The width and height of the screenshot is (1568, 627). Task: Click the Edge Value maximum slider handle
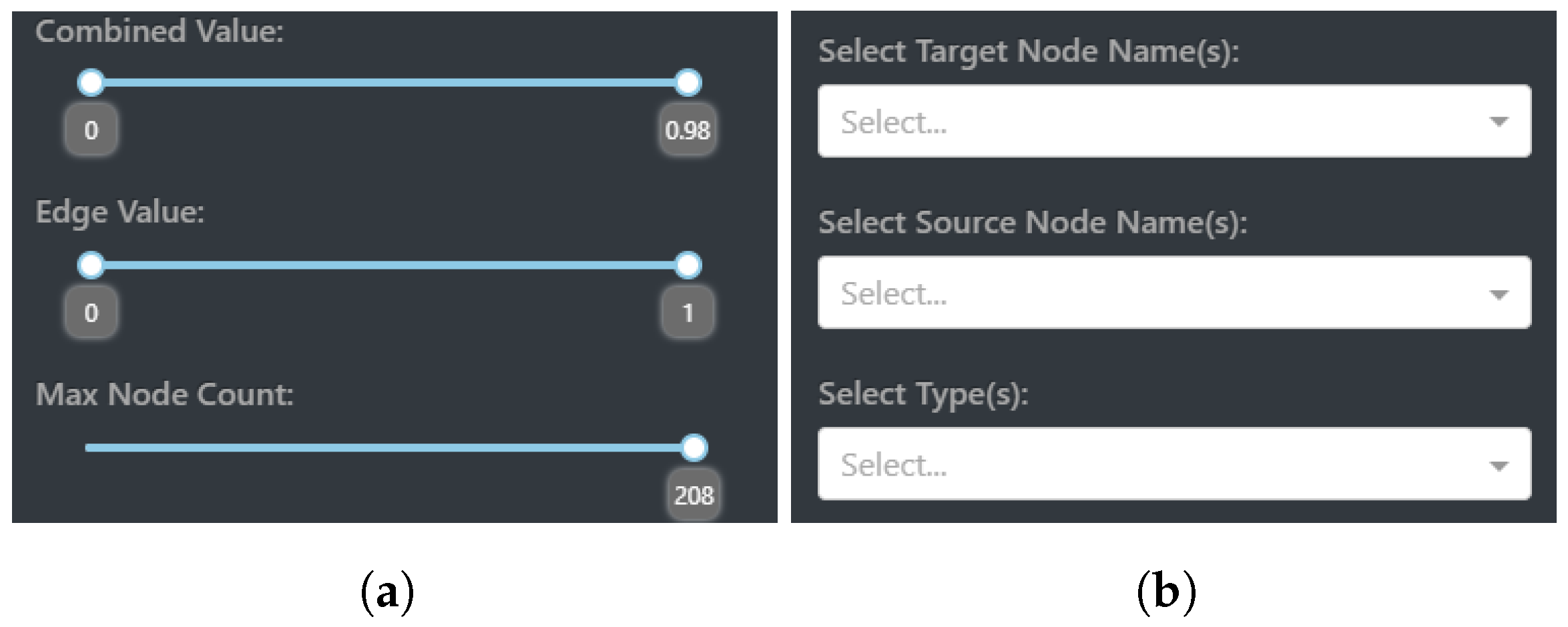coord(688,265)
